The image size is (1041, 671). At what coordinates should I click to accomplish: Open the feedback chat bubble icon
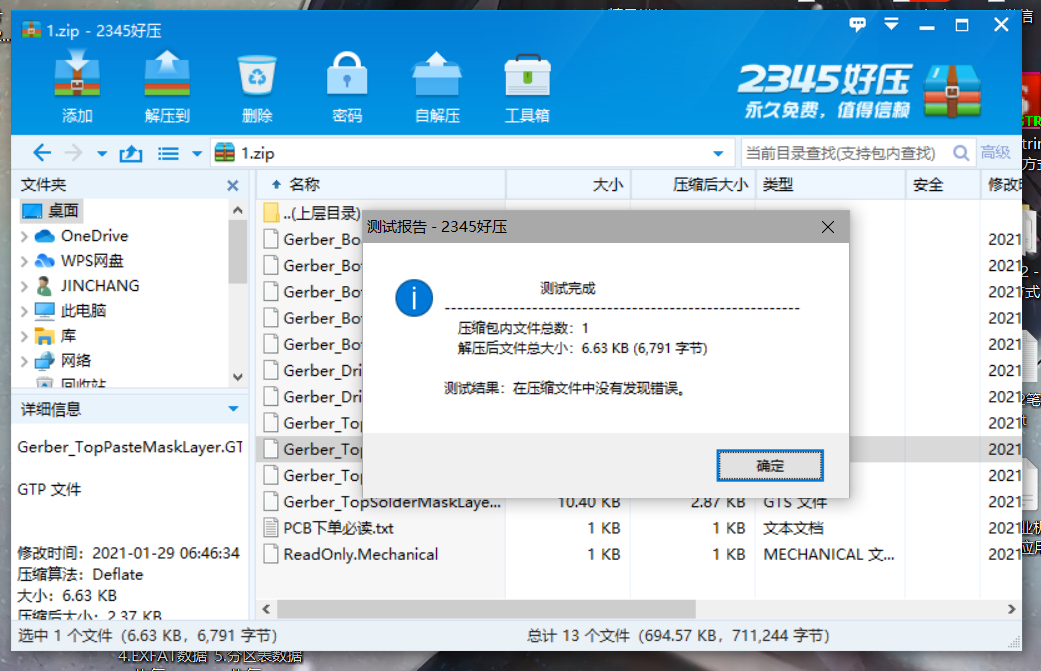[x=858, y=25]
